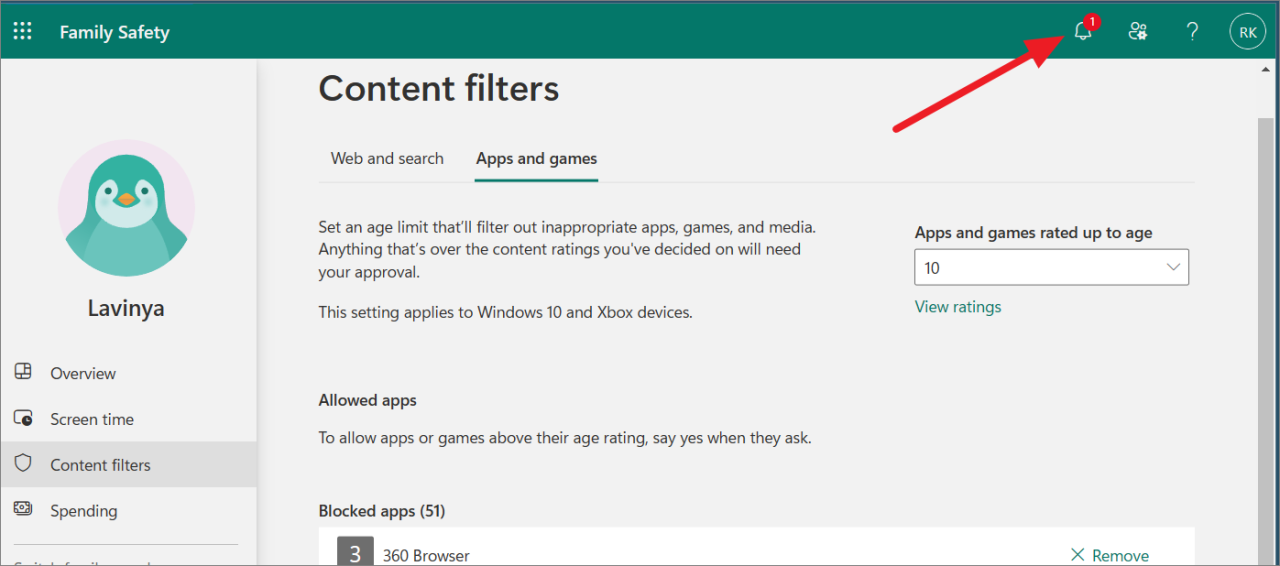Click the 360 Browser age rating badge
Viewport: 1280px width, 566px height.
pos(355,552)
